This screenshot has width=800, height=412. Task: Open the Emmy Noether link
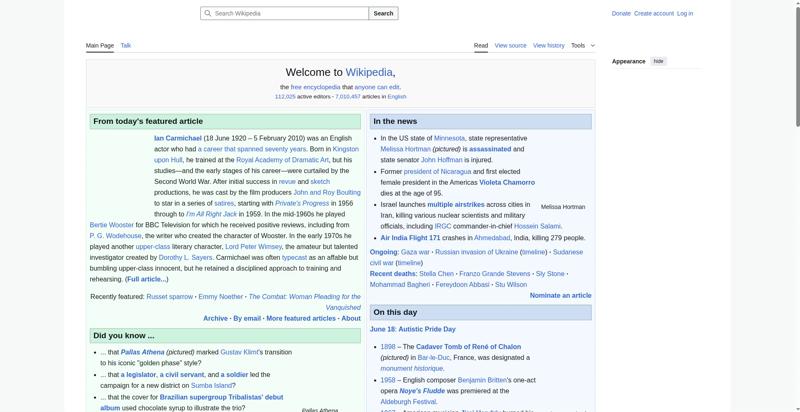(220, 297)
